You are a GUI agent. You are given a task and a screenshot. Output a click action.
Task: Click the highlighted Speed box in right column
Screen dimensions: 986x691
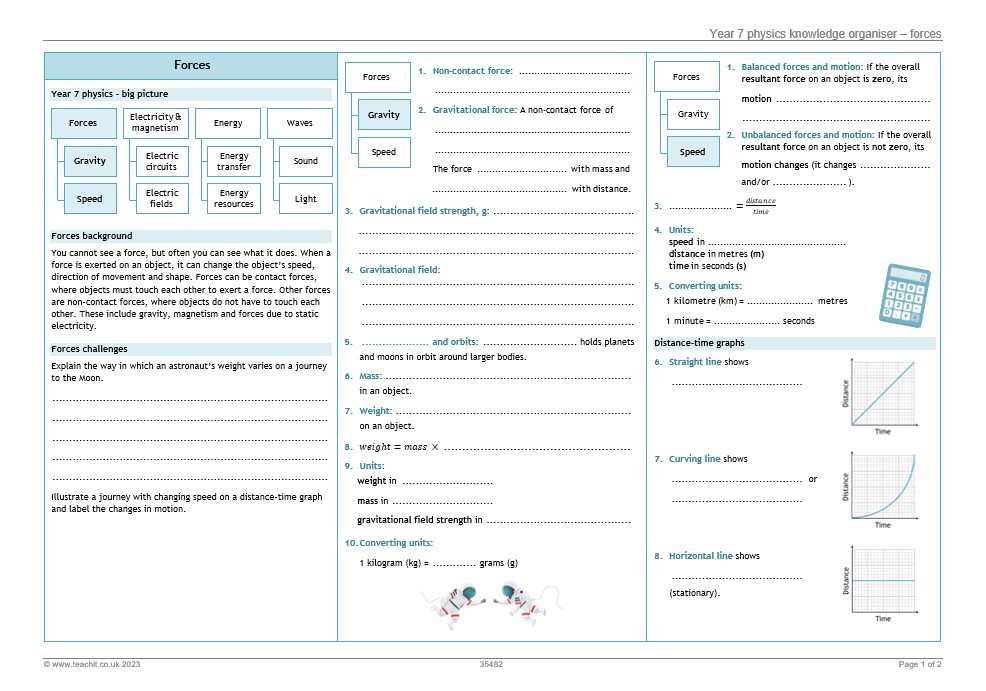(693, 152)
